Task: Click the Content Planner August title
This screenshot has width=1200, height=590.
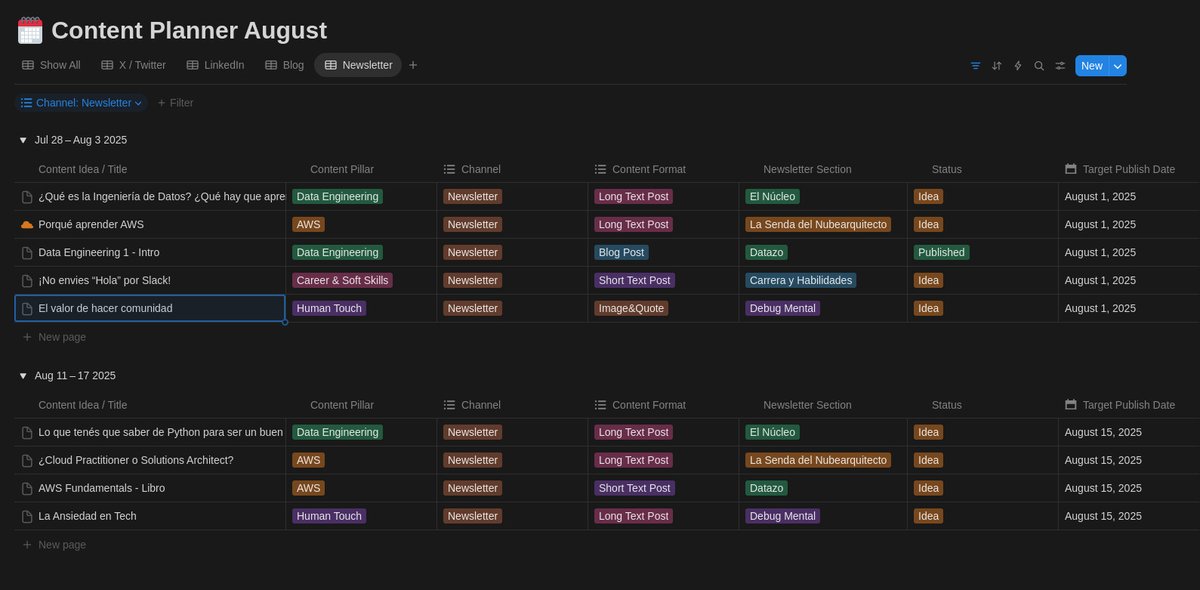Action: (189, 30)
